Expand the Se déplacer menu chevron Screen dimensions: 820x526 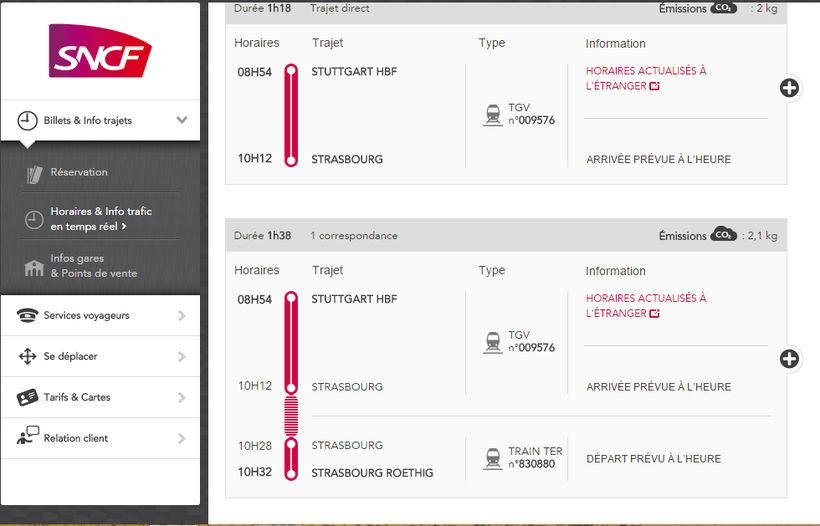182,357
